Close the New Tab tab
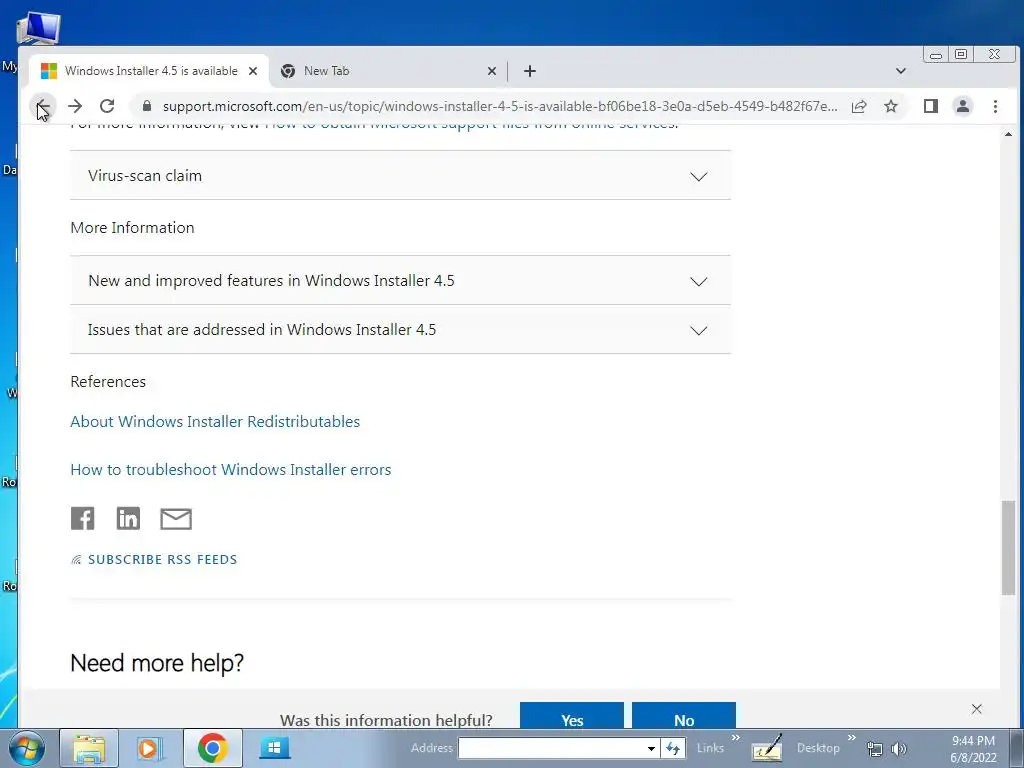The width and height of the screenshot is (1024, 768). coord(492,71)
